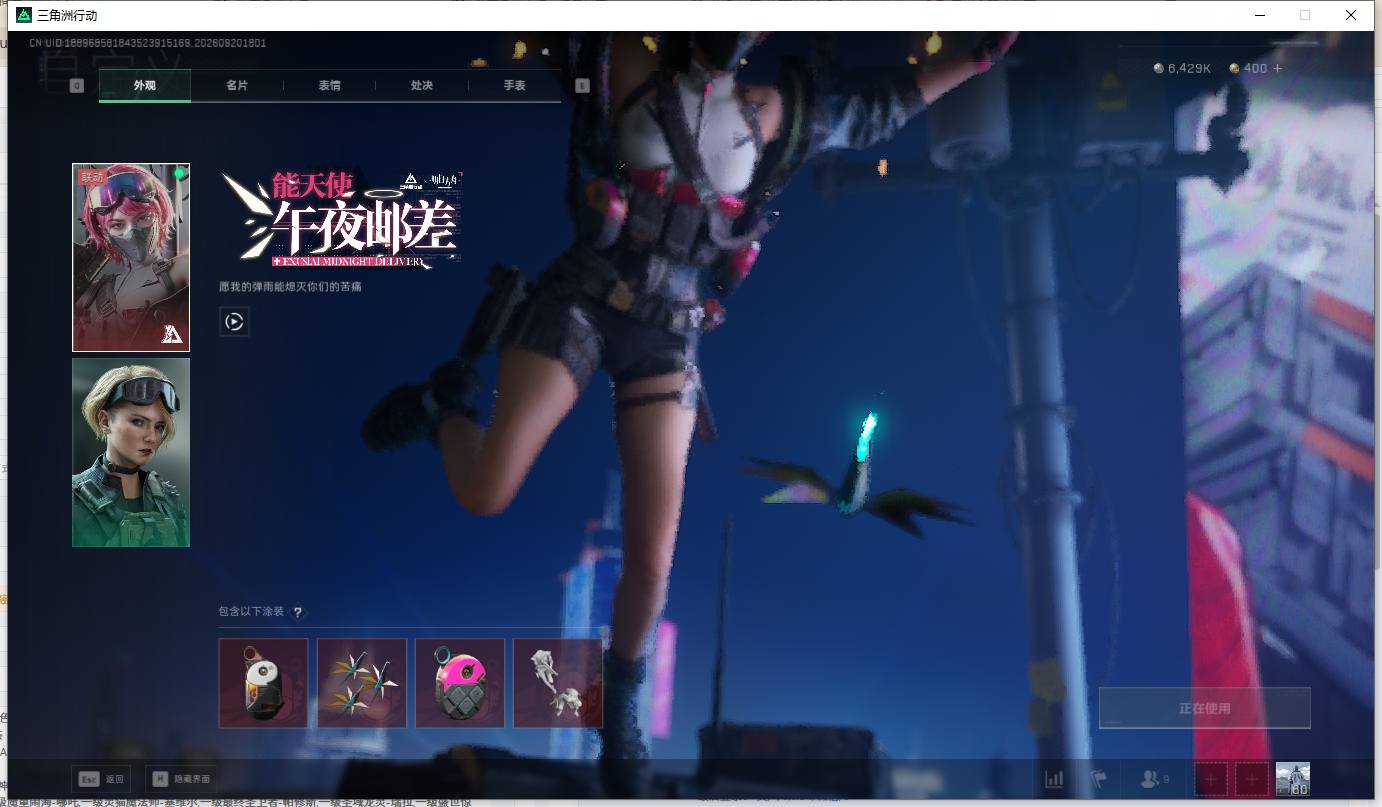Open the 处决 tab
This screenshot has width=1382, height=807.
pos(422,86)
